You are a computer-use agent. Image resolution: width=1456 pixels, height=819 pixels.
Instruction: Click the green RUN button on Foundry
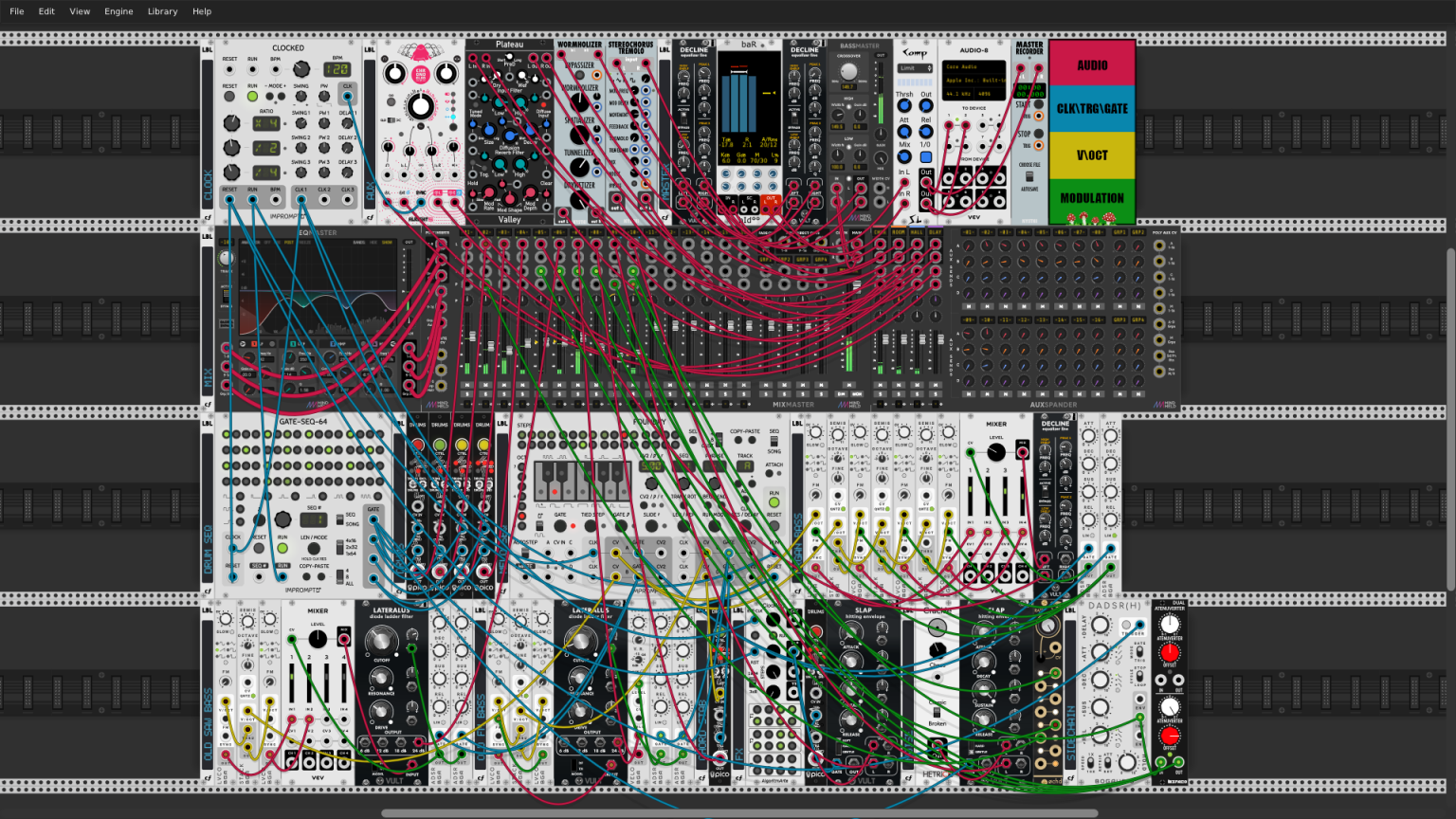pyautogui.click(x=774, y=502)
